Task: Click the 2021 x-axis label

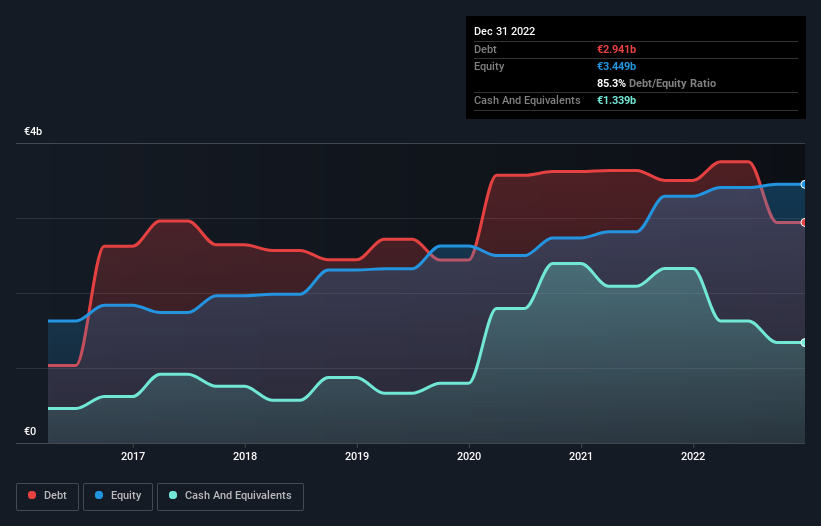Action: [581, 456]
